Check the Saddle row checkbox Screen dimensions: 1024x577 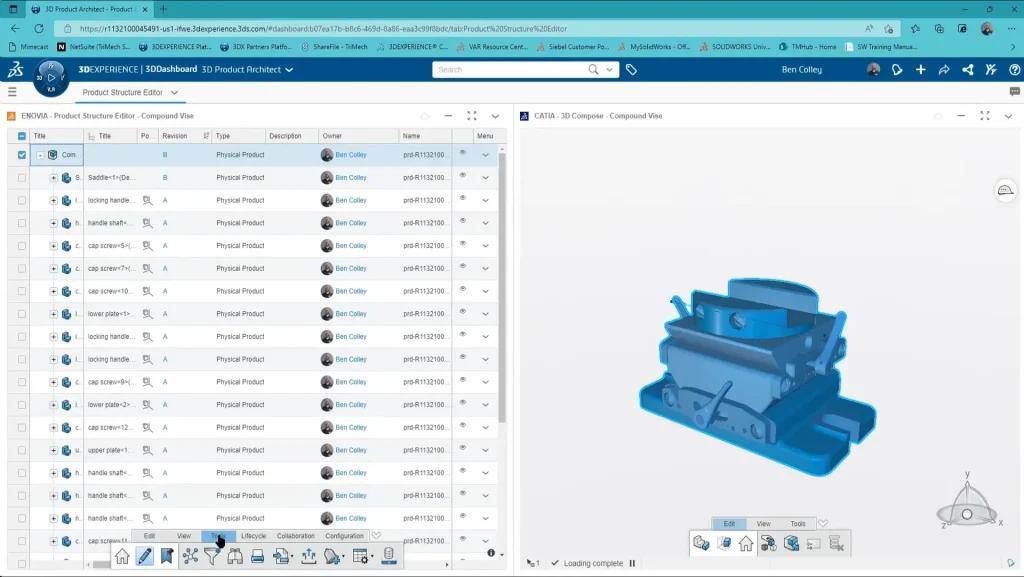coord(22,178)
